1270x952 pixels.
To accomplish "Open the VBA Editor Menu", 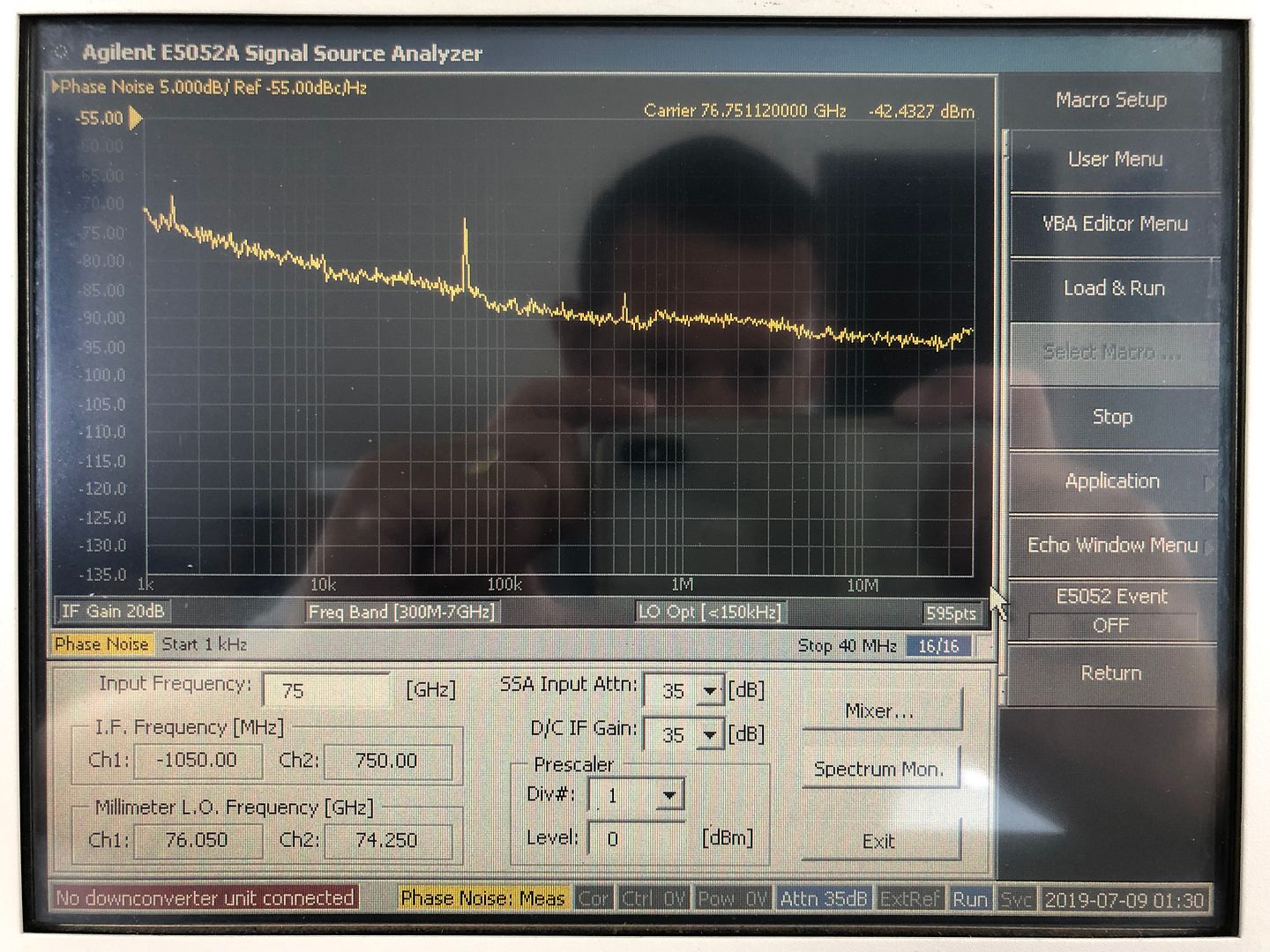I will (1115, 224).
